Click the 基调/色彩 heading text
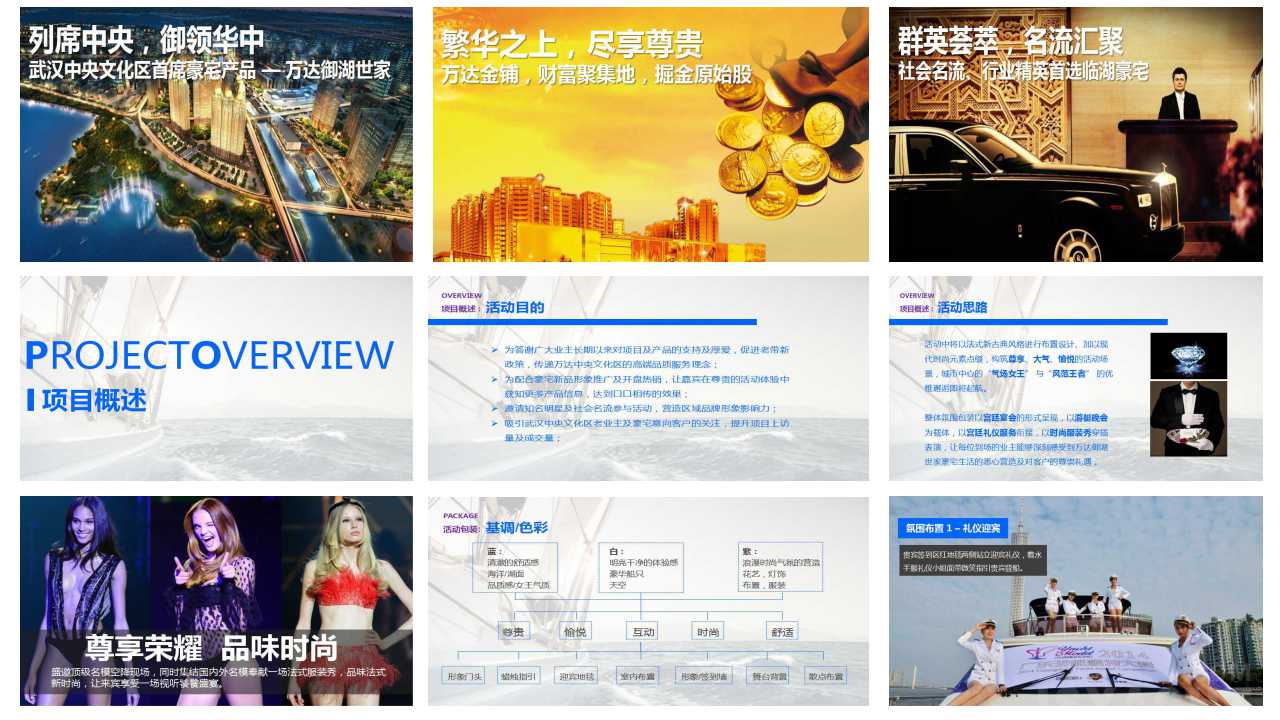This screenshot has width=1280, height=720. (x=516, y=528)
